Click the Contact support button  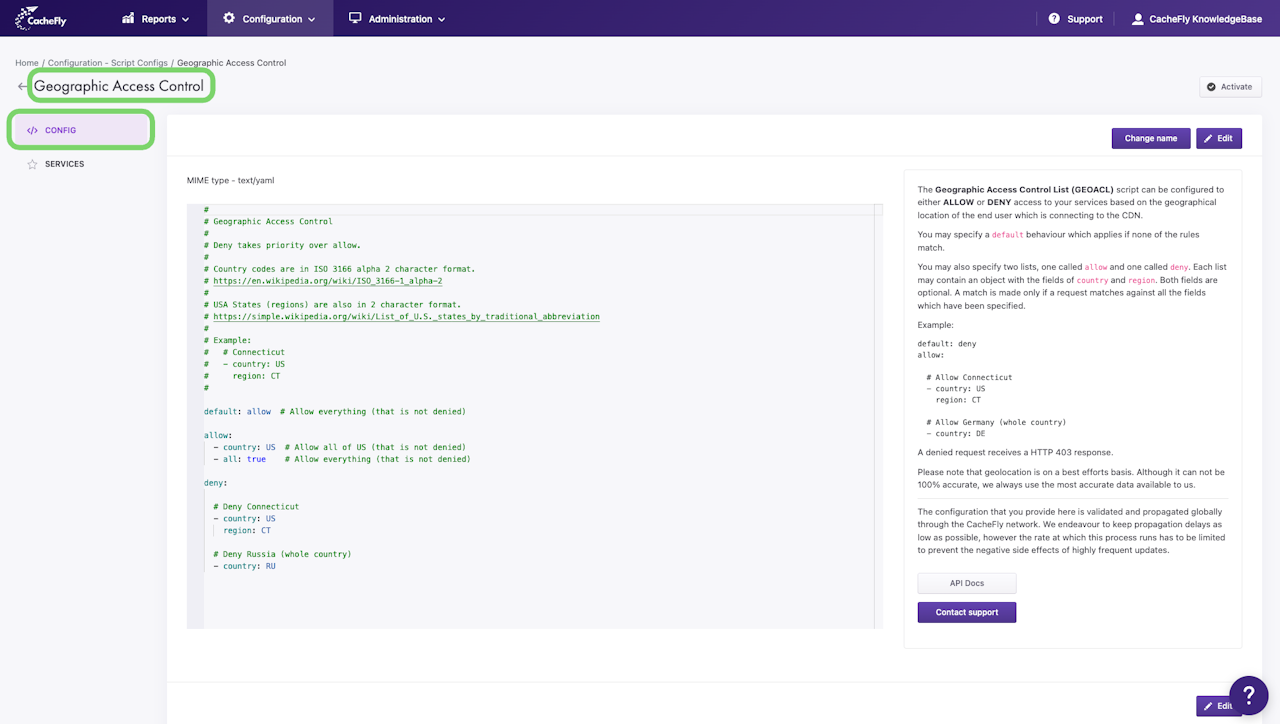click(966, 612)
